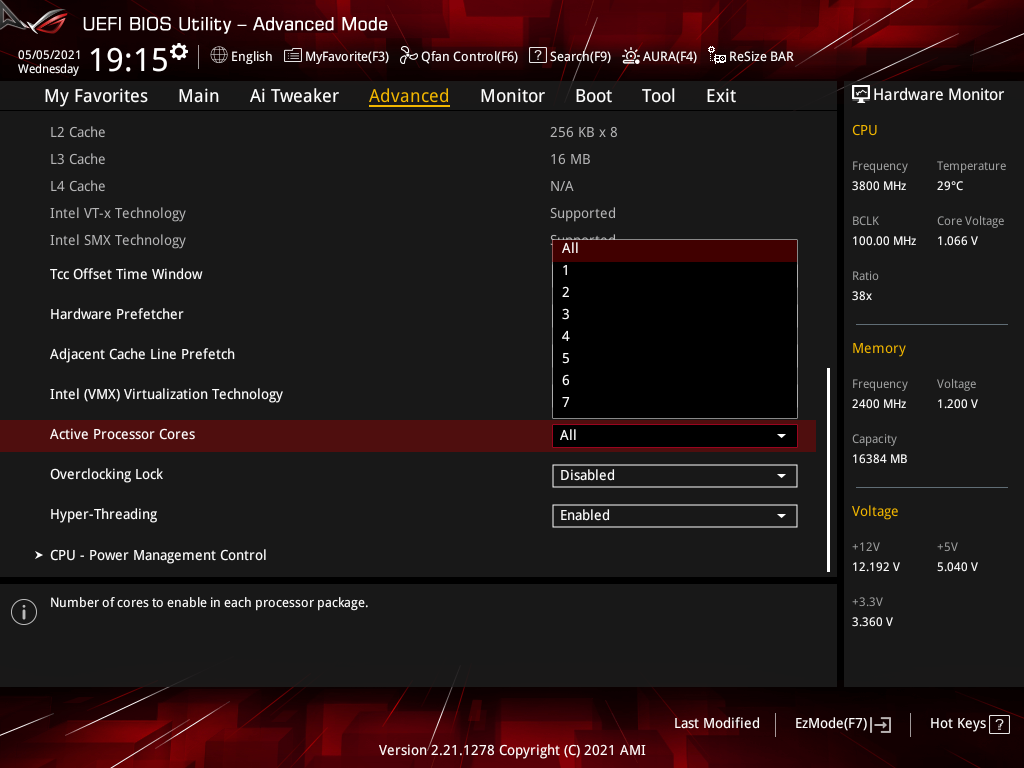The width and height of the screenshot is (1024, 768).
Task: Collapse the Active Processor Cores dropdown
Action: coord(674,435)
